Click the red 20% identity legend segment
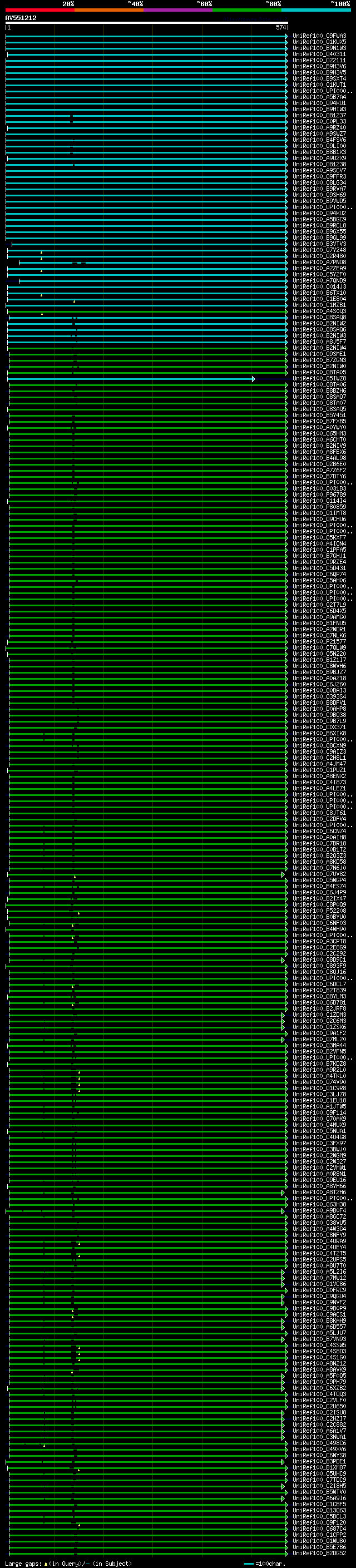 tap(39, 10)
